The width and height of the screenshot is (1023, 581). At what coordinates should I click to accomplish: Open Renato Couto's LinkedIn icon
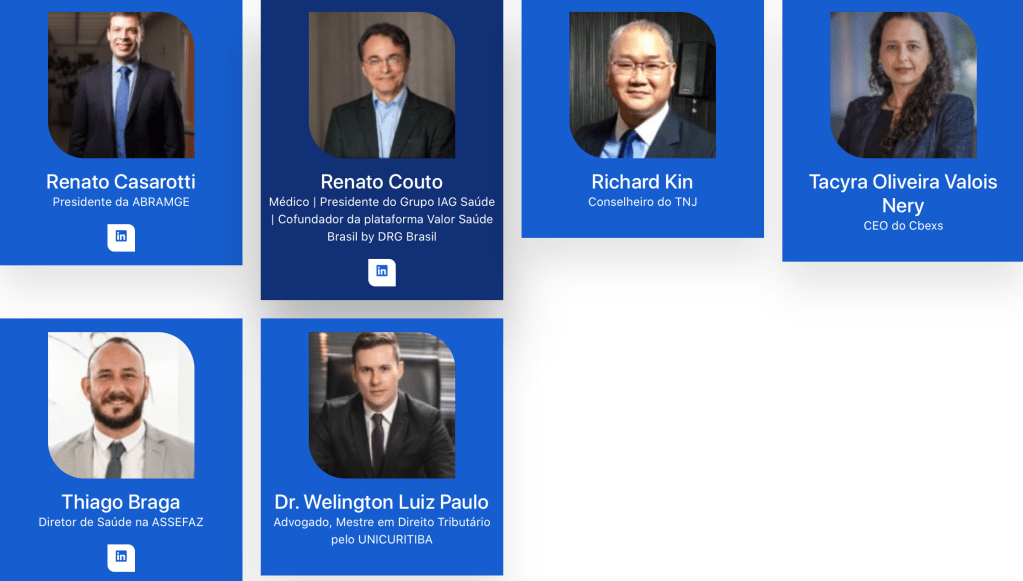382,272
